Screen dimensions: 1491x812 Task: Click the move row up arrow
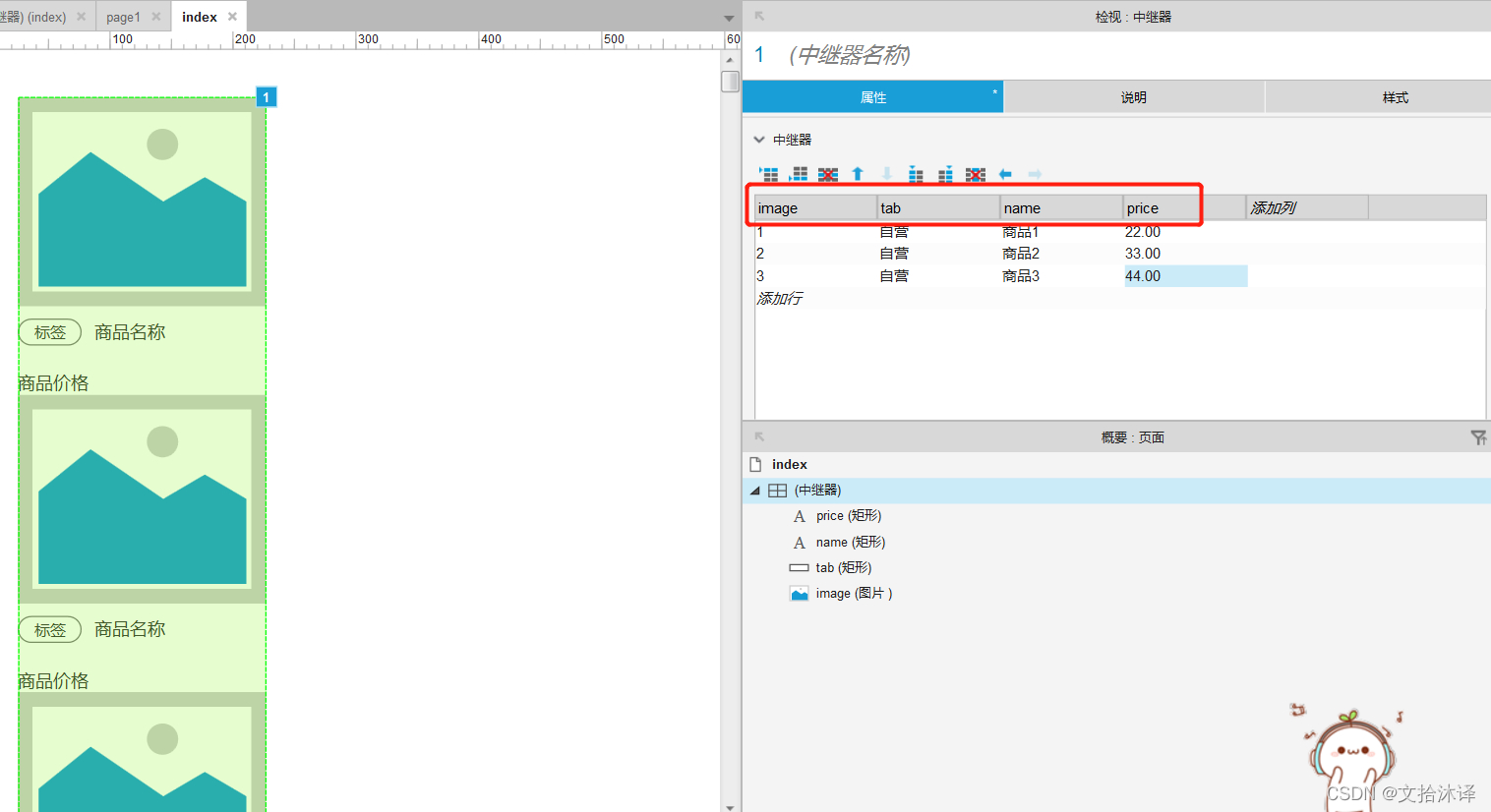(x=858, y=174)
